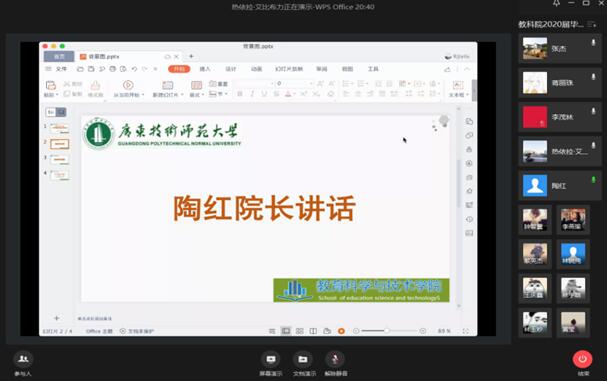Open the 文件 file menu
The height and width of the screenshot is (381, 607).
(61, 69)
